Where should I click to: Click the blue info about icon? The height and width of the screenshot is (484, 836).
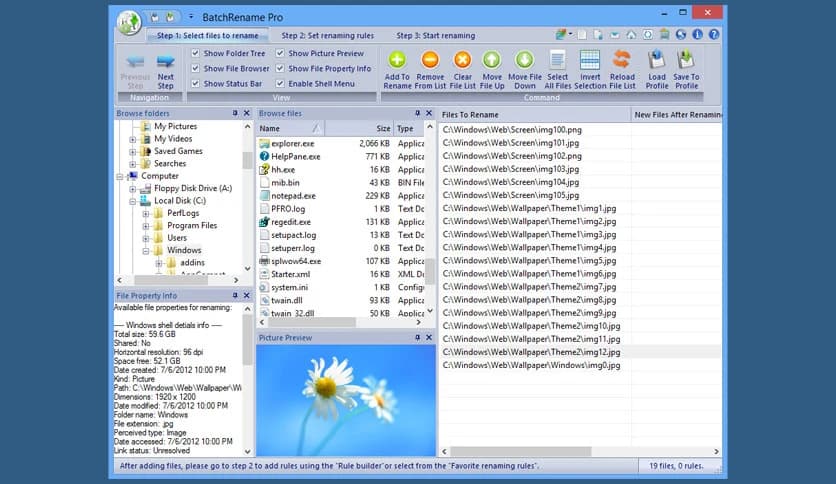(x=697, y=35)
